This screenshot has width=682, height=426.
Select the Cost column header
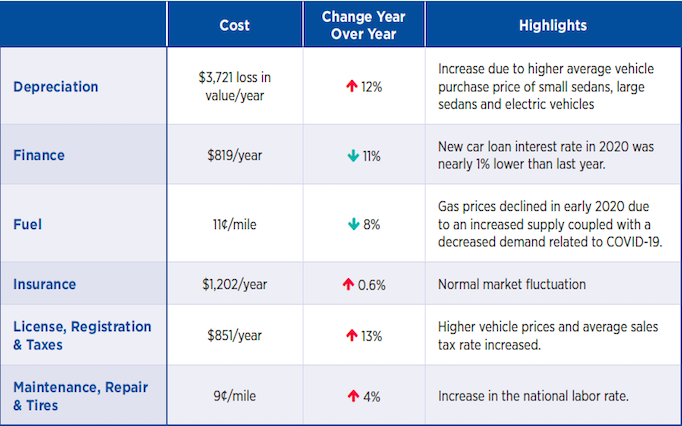click(234, 25)
